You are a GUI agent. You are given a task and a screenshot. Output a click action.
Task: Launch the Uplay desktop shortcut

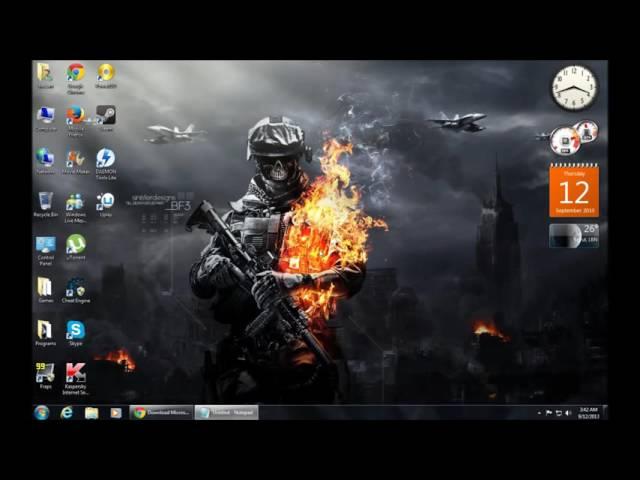[106, 204]
